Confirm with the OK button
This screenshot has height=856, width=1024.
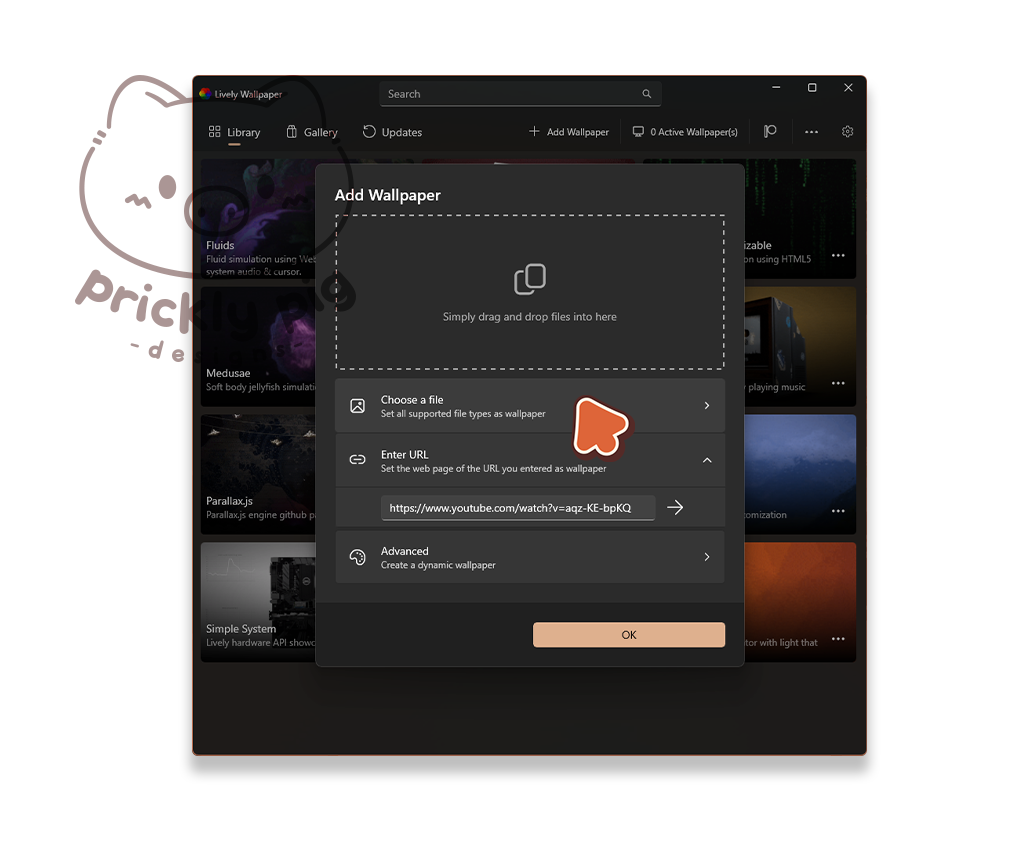tap(629, 635)
